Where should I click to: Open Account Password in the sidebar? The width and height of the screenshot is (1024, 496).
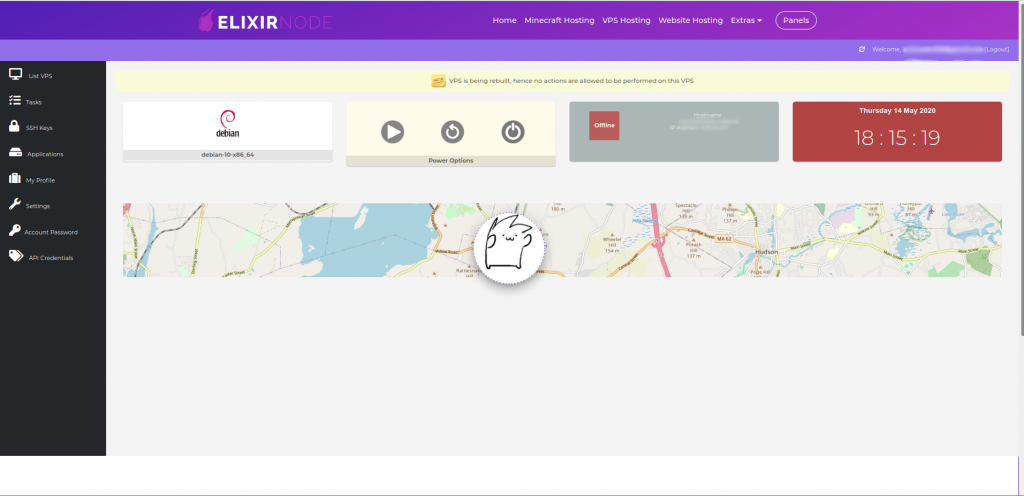point(53,232)
